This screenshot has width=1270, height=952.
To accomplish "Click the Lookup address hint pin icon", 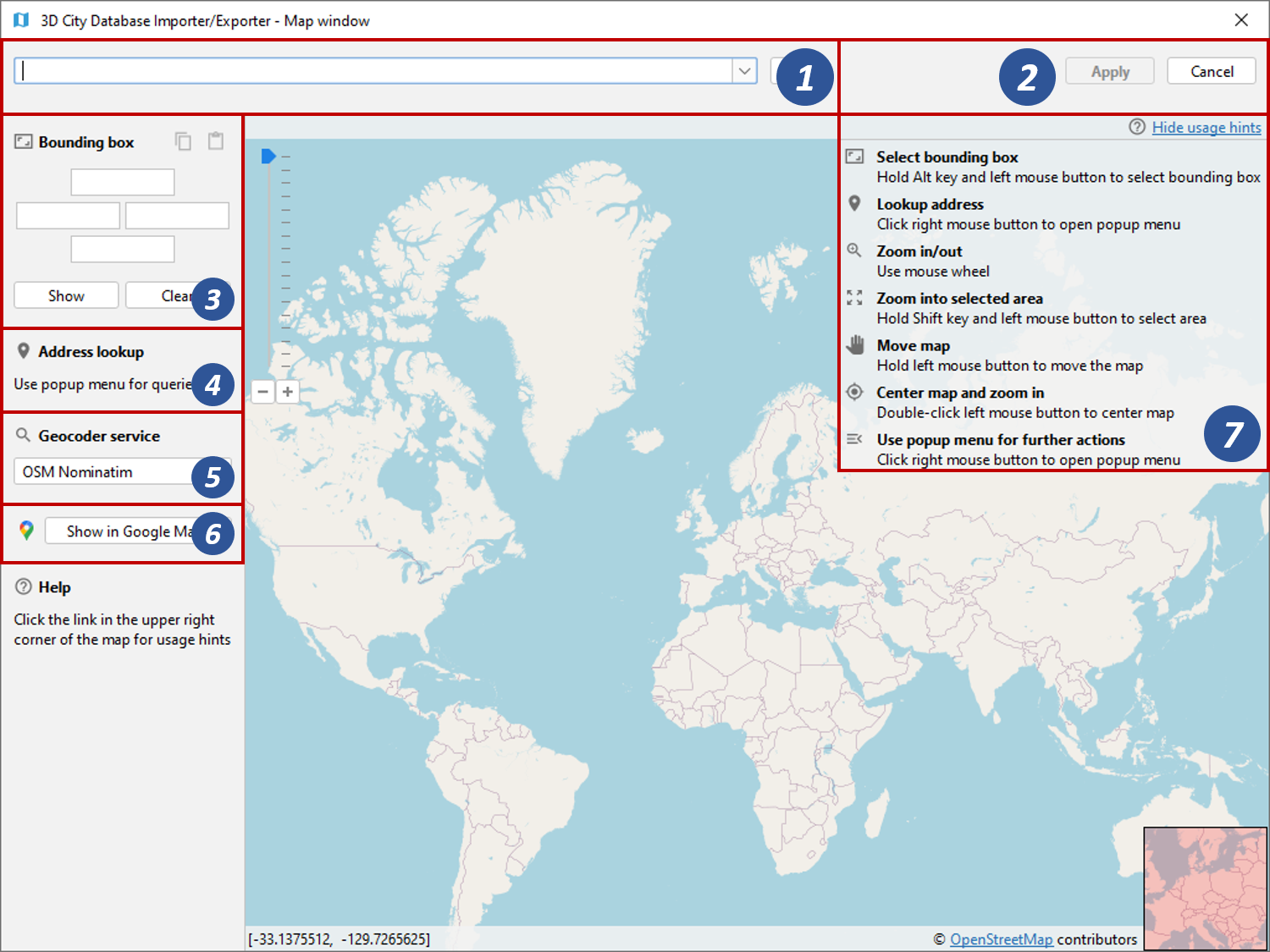I will point(855,204).
